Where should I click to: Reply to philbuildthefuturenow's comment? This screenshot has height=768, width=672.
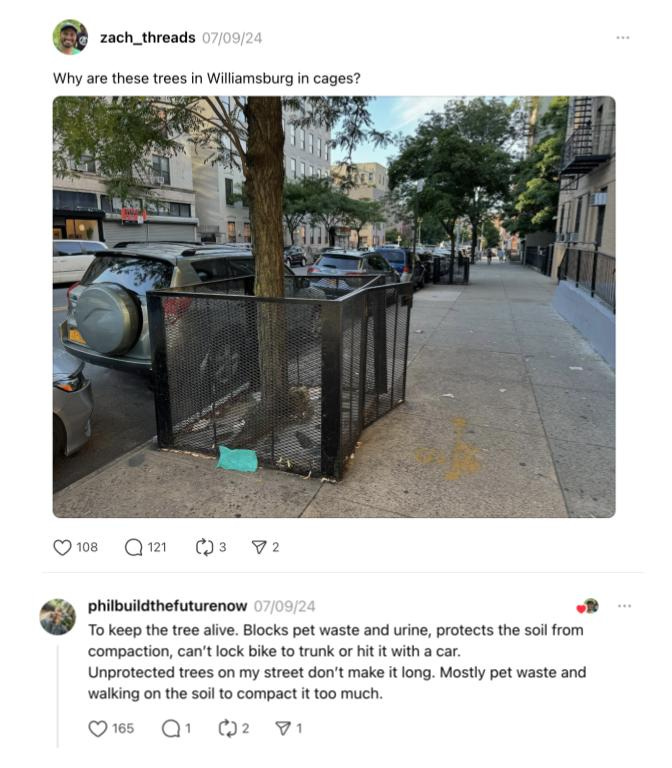[170, 728]
